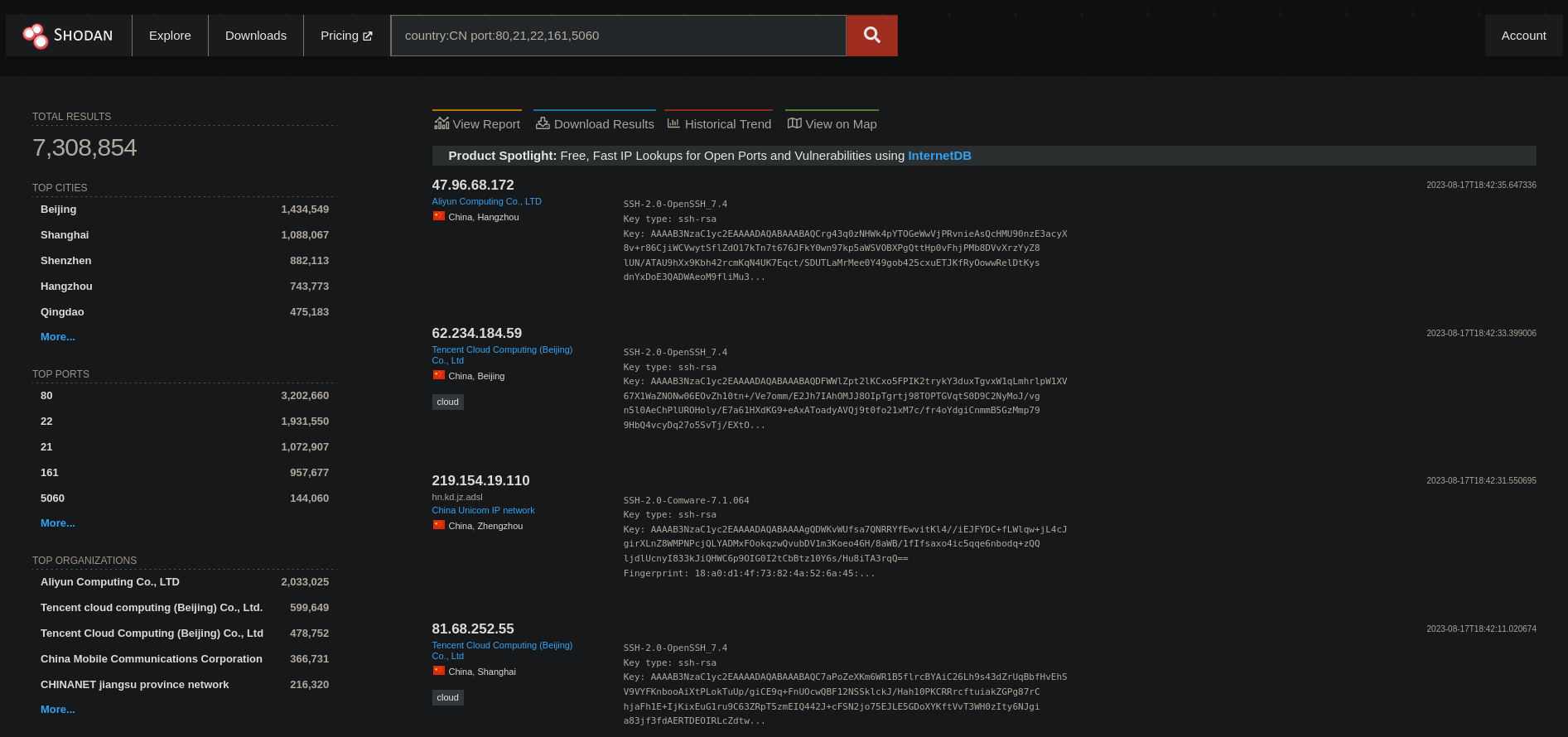Click the external link icon beside Pricing
1568x737 pixels.
(368, 36)
